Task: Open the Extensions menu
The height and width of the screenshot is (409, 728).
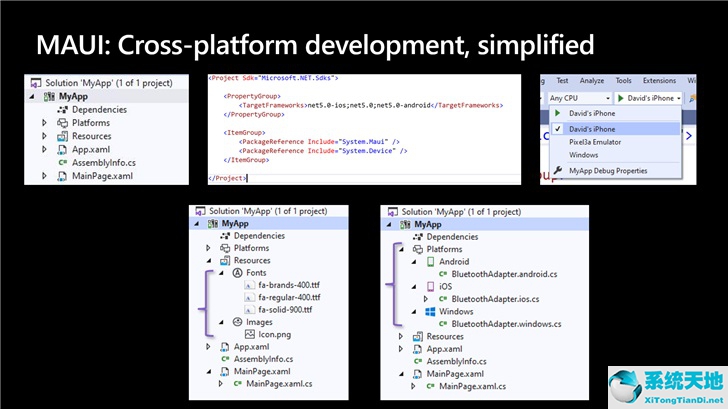Action: click(659, 81)
